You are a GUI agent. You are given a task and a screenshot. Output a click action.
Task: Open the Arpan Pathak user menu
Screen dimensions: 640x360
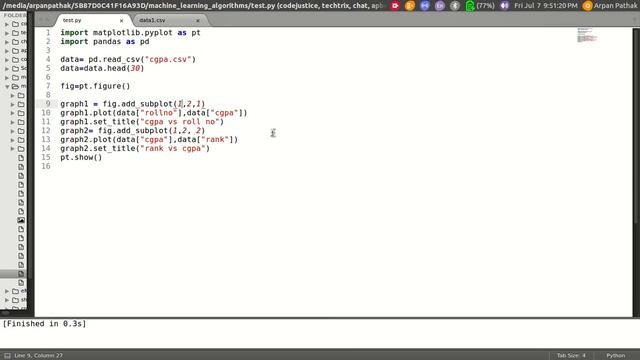coord(610,6)
